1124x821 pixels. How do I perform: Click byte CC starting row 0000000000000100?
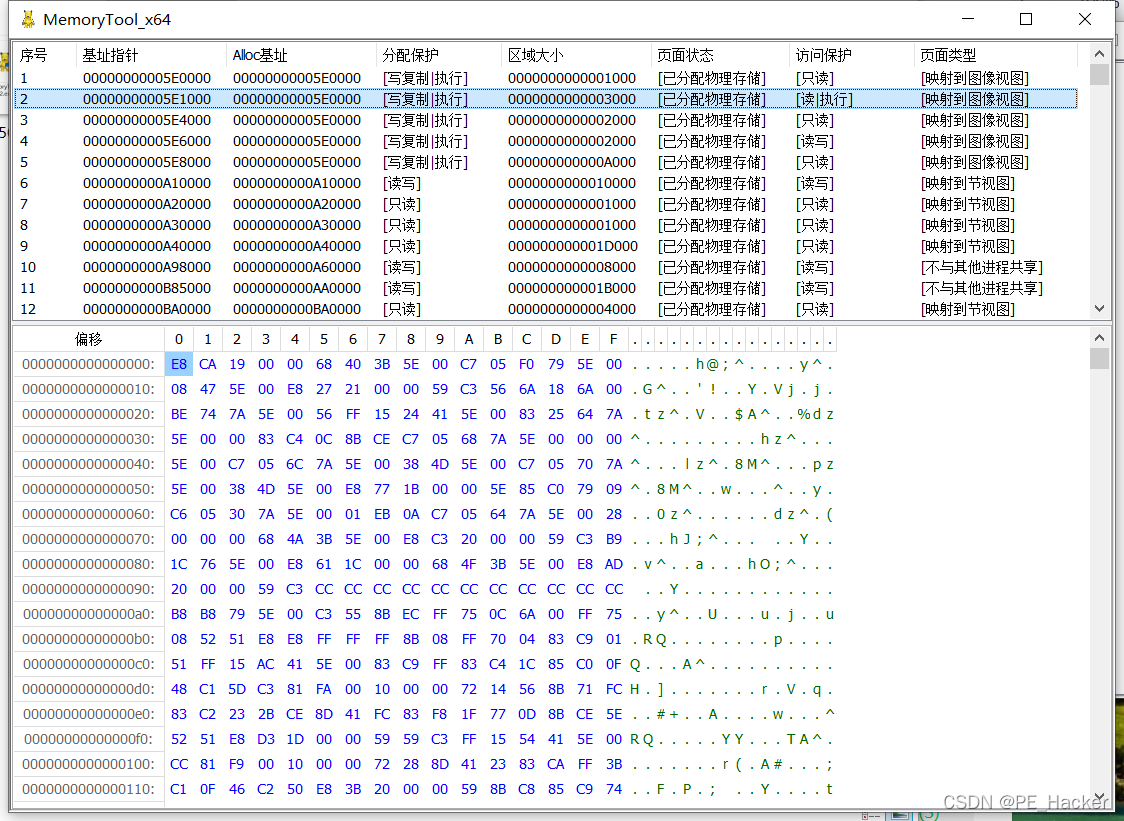pyautogui.click(x=178, y=764)
